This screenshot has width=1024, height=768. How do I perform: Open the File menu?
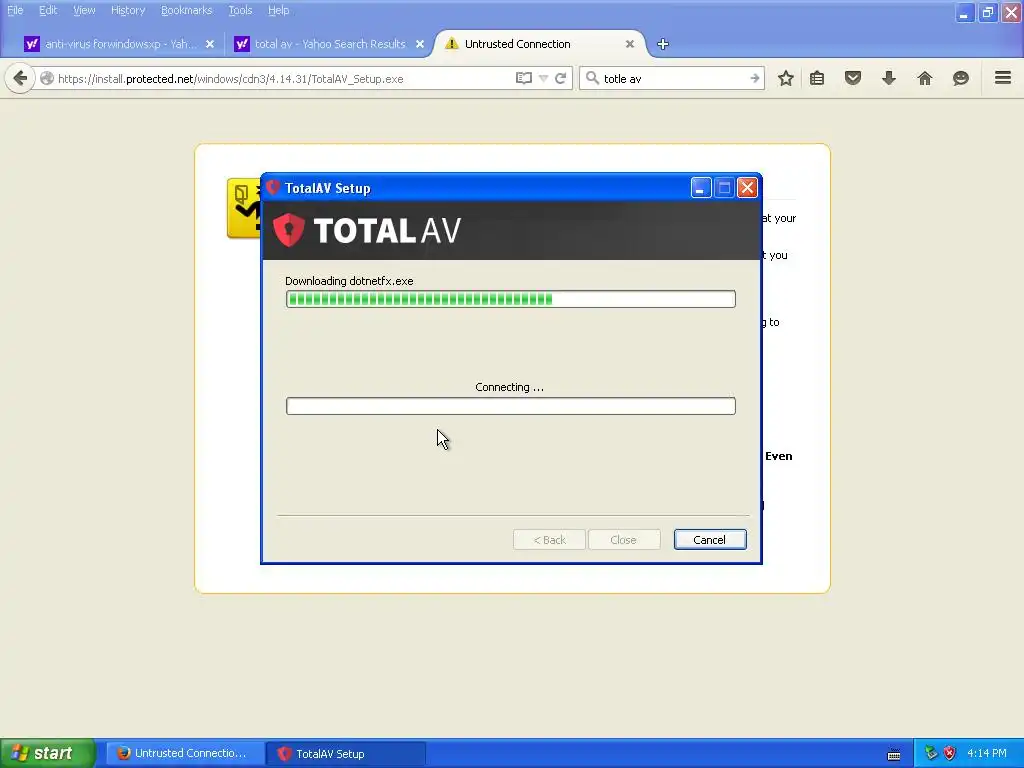(15, 10)
